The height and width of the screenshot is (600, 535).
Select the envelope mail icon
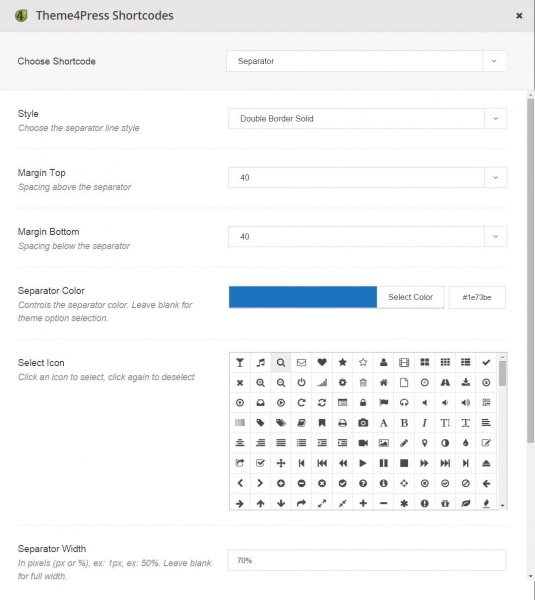click(302, 362)
